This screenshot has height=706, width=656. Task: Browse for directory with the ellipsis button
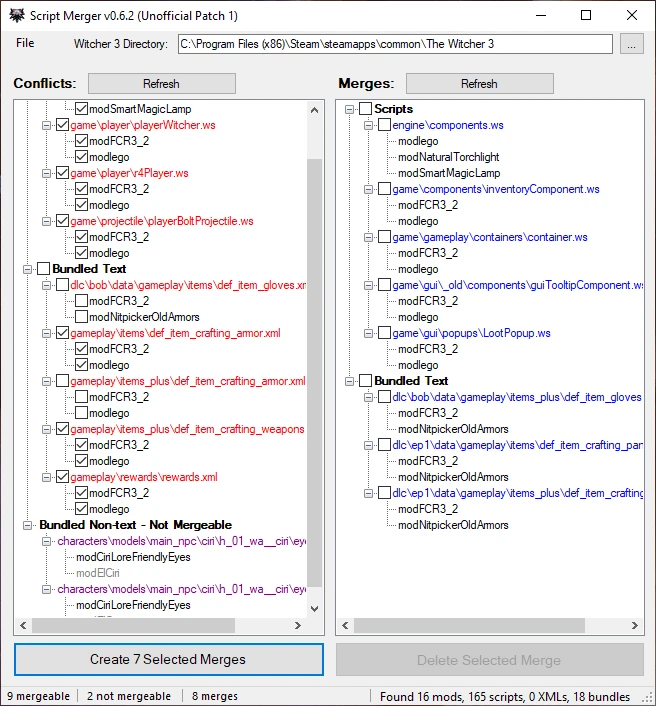[631, 44]
